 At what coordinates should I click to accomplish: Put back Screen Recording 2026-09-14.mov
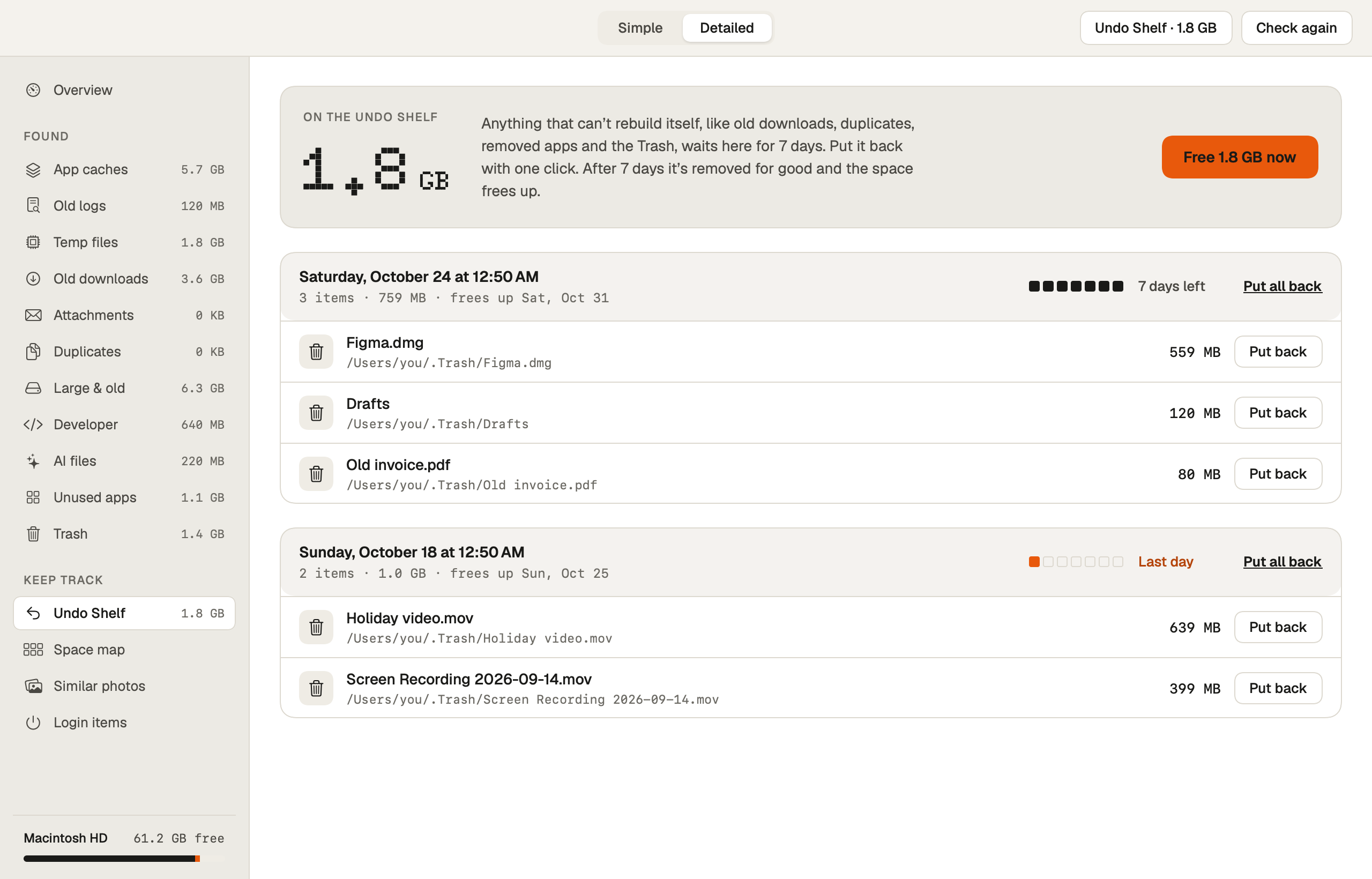[1278, 688]
